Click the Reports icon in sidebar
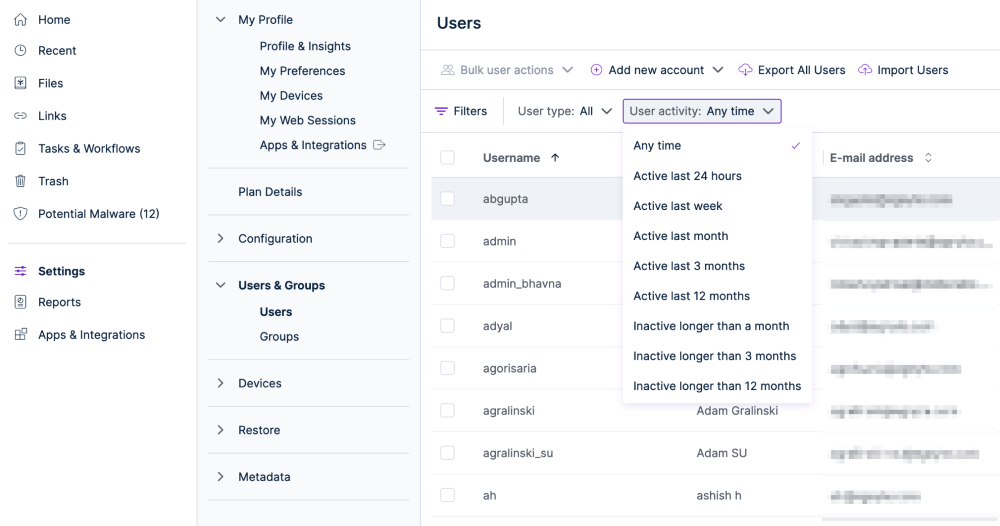The height and width of the screenshot is (526, 1000). point(20,302)
